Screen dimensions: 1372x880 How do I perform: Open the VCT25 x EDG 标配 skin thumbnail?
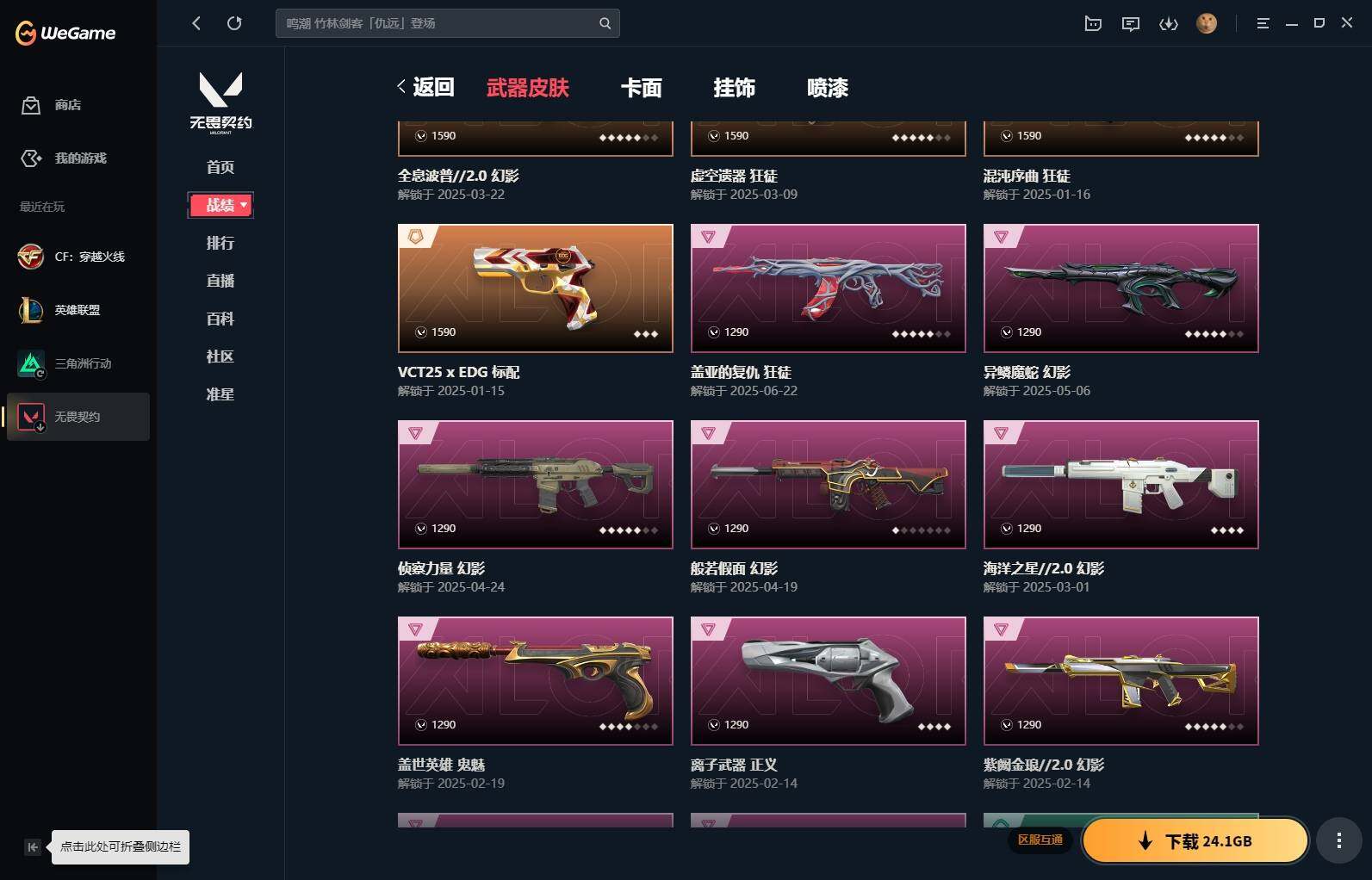tap(535, 288)
